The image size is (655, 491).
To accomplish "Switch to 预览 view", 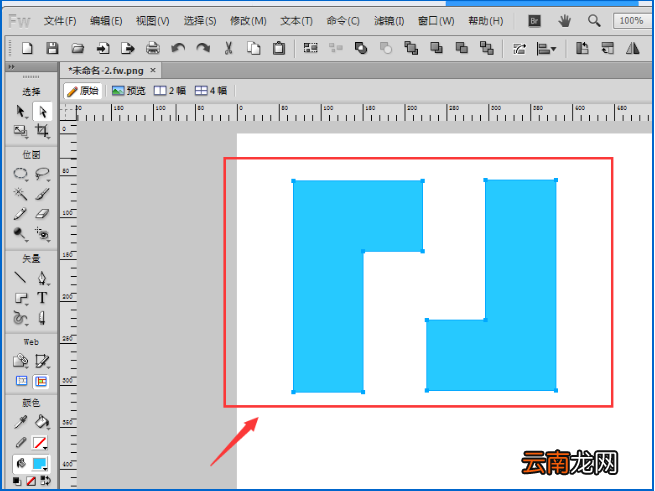I will click(x=129, y=90).
